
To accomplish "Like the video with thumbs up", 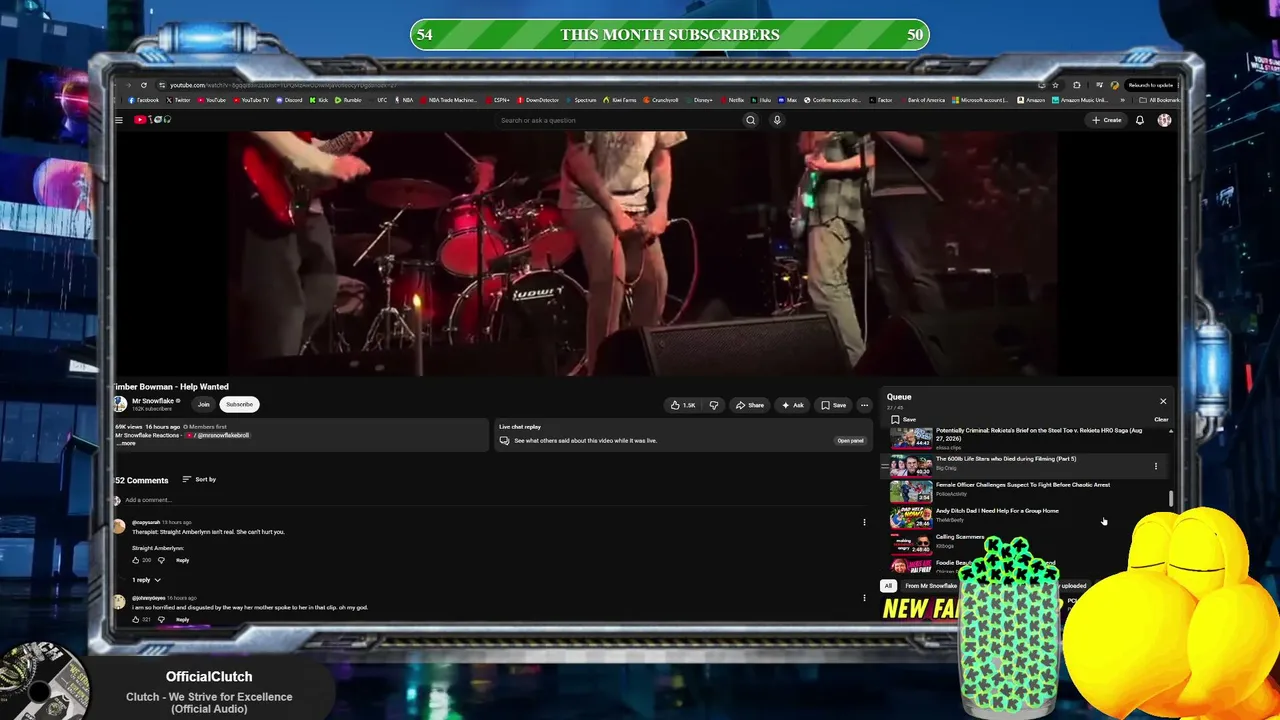I will [683, 405].
